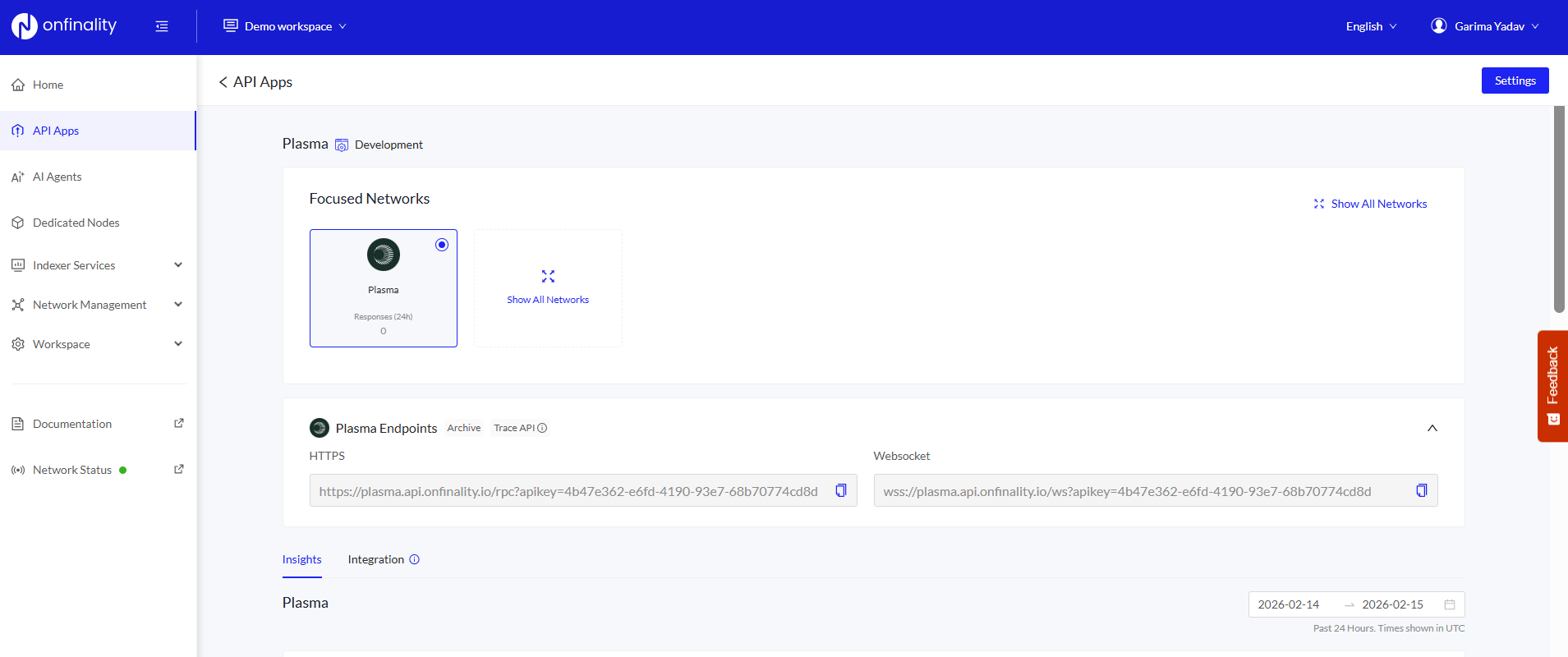Copy the HTTPS endpoint URL

click(x=841, y=490)
